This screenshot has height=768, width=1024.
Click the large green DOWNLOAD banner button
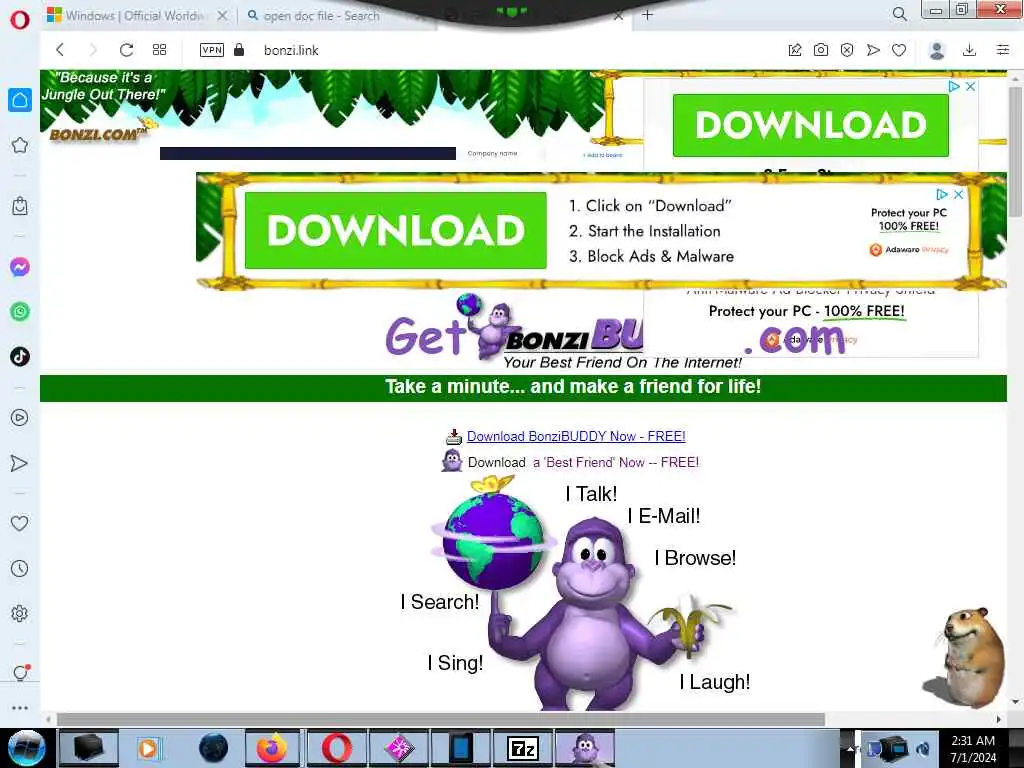(396, 230)
